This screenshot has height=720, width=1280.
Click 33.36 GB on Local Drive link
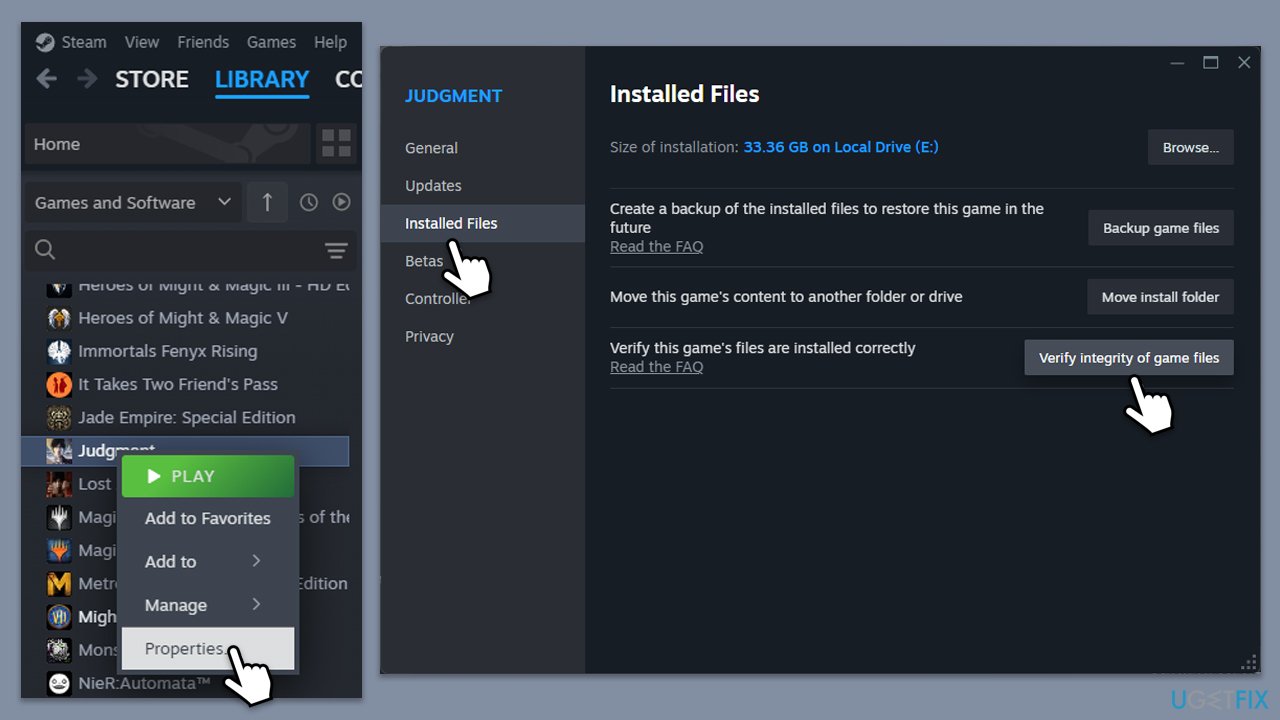pos(841,147)
